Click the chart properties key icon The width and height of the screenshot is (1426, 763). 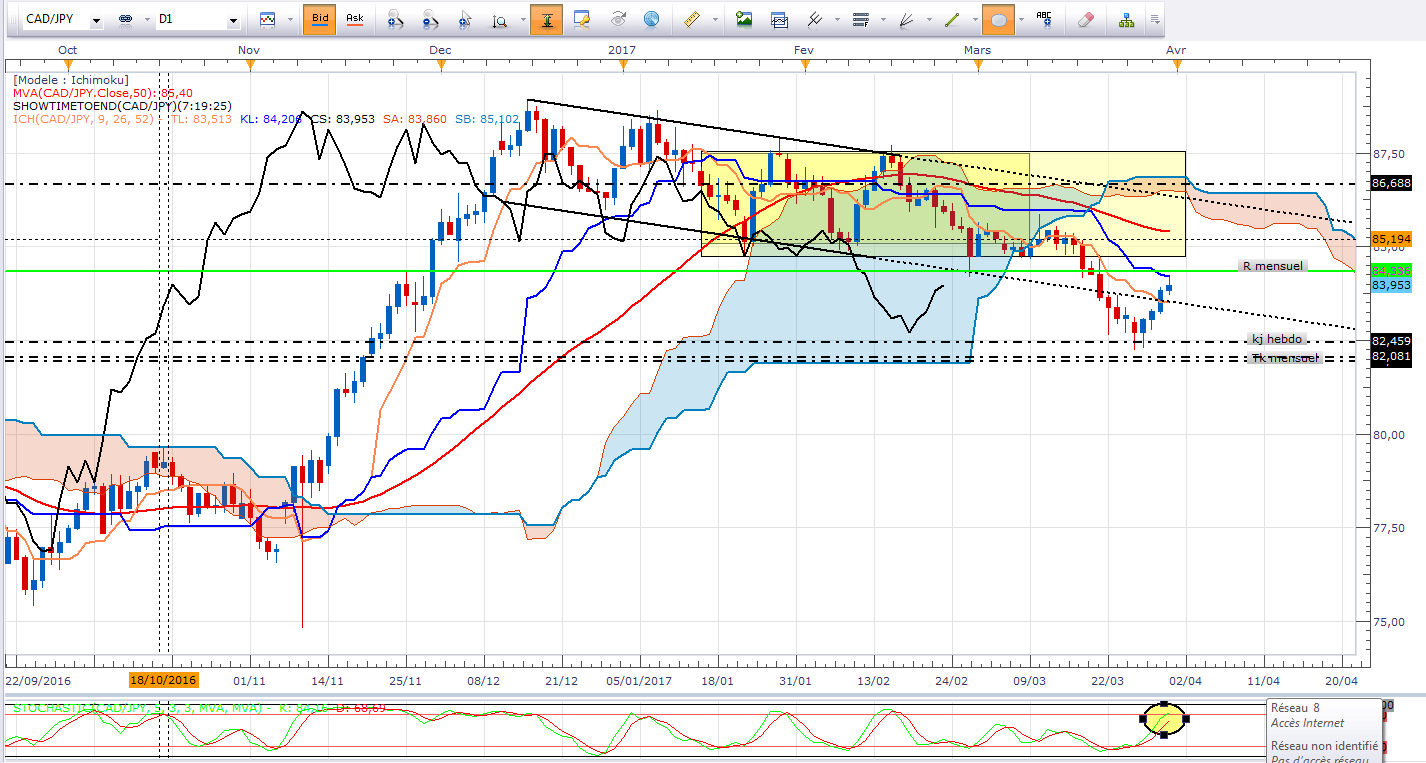583,20
